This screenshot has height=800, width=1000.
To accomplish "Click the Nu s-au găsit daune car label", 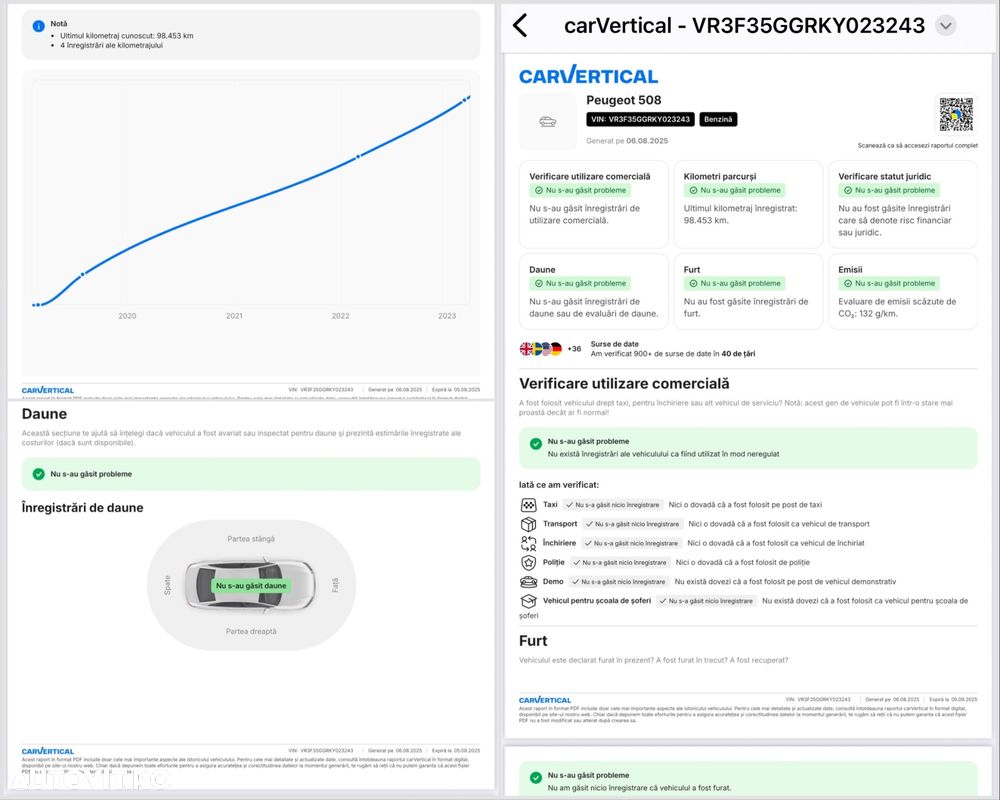I will point(251,586).
